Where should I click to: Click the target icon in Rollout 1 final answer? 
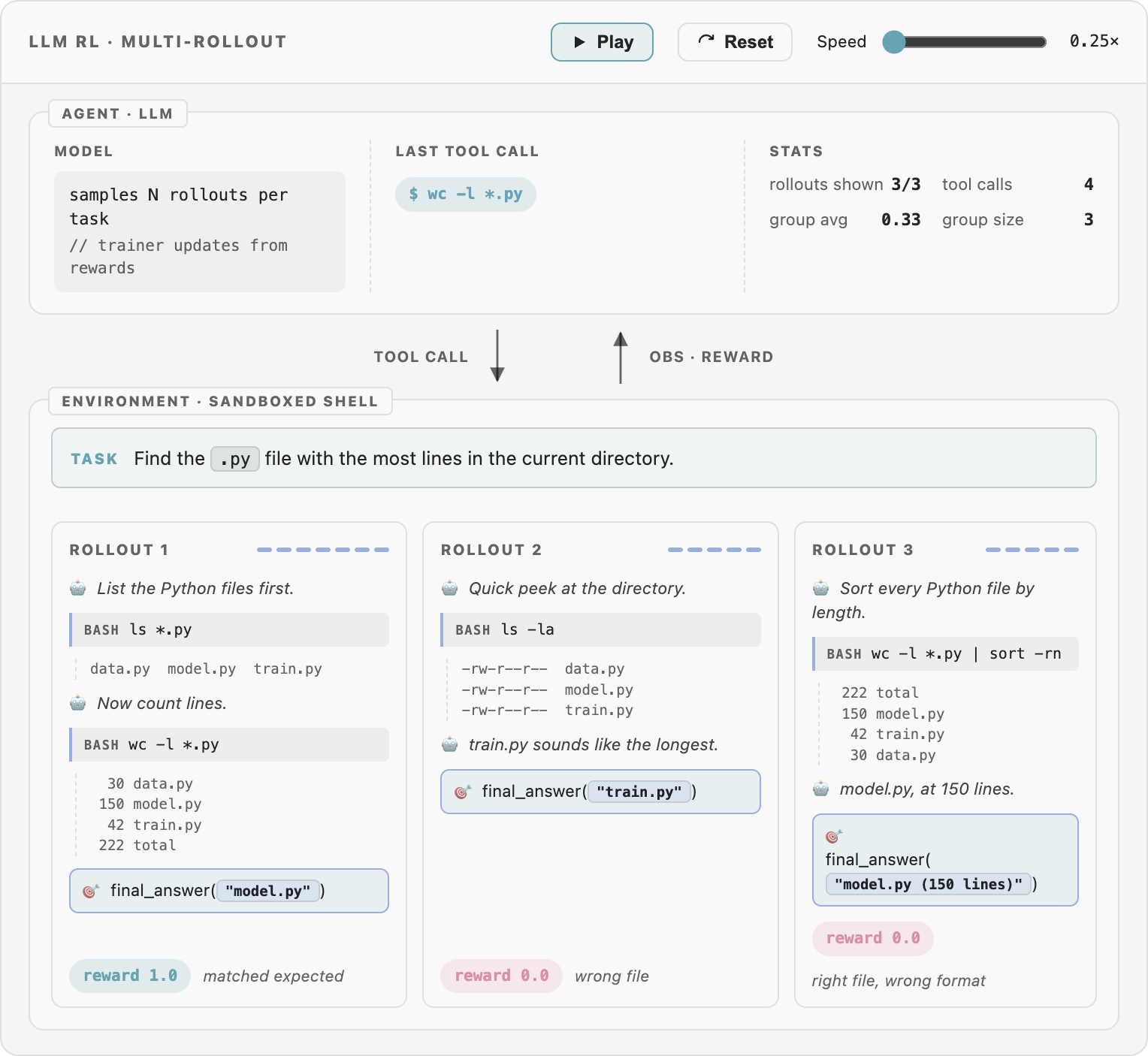click(x=91, y=891)
